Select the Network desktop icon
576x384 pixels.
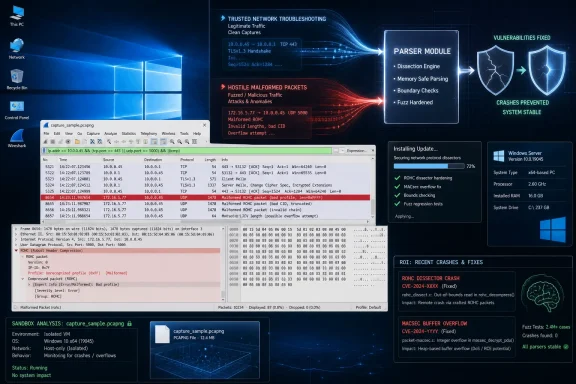pyautogui.click(x=17, y=49)
